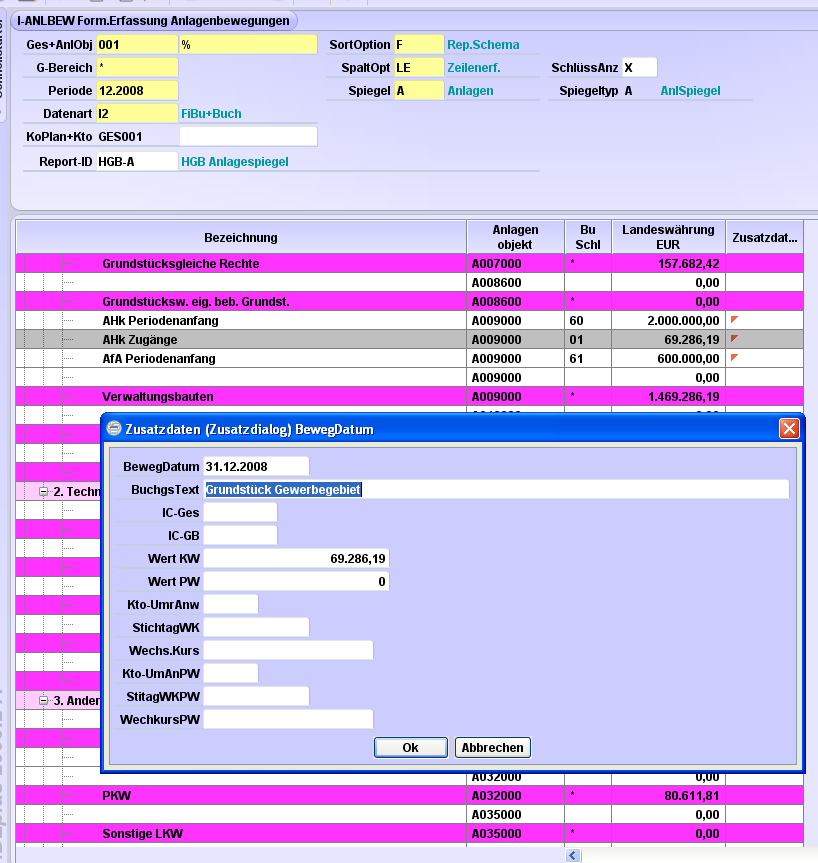Select the Grundstücksw. eig. beb. Grundst. row

(410, 302)
